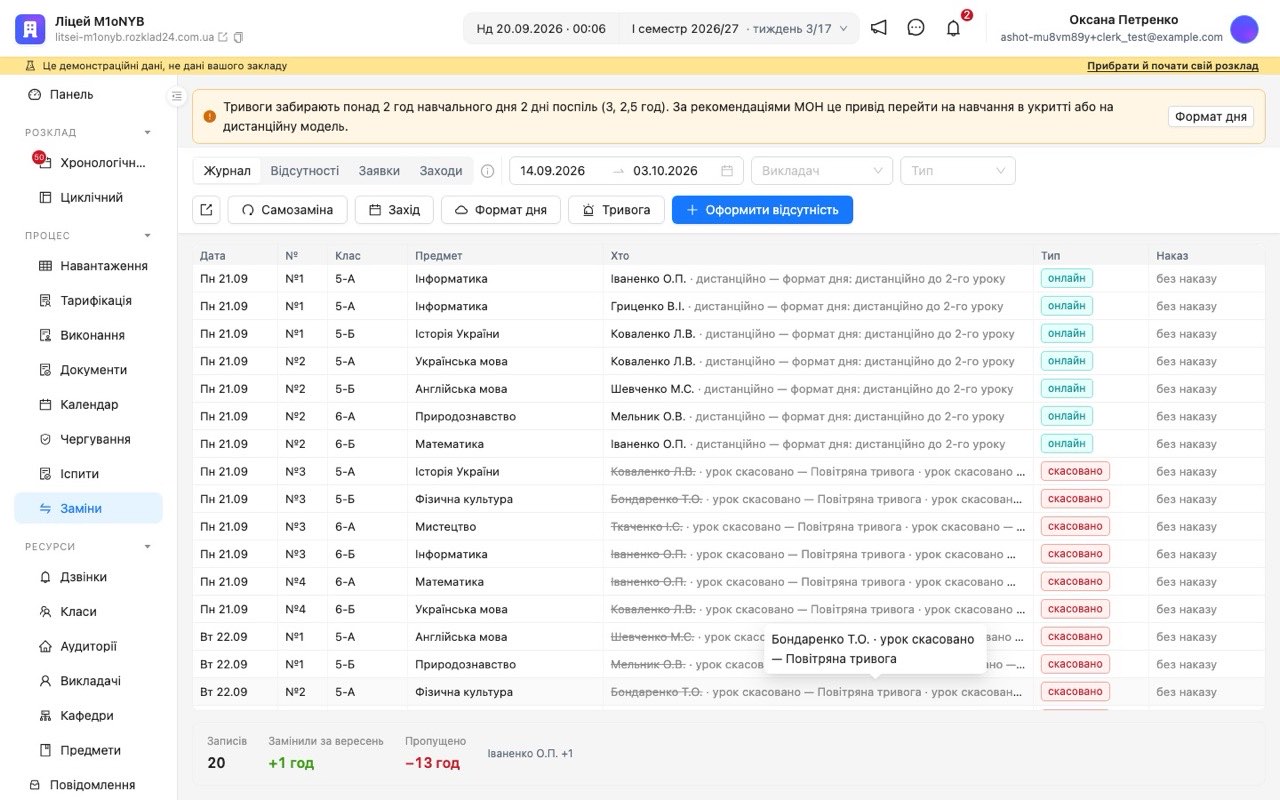Collapse the РЕСУРСИ sidebar section

click(148, 546)
